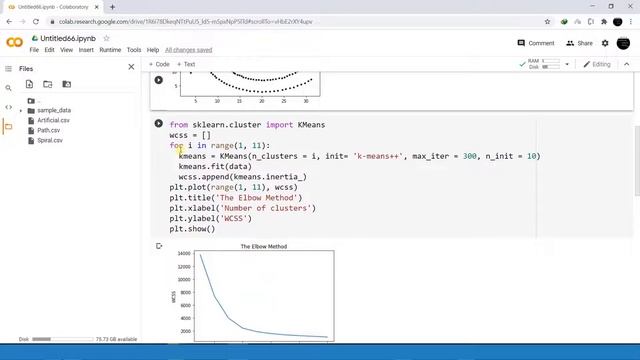
Task: Open the code snippets sidebar icon
Action: coord(8,107)
